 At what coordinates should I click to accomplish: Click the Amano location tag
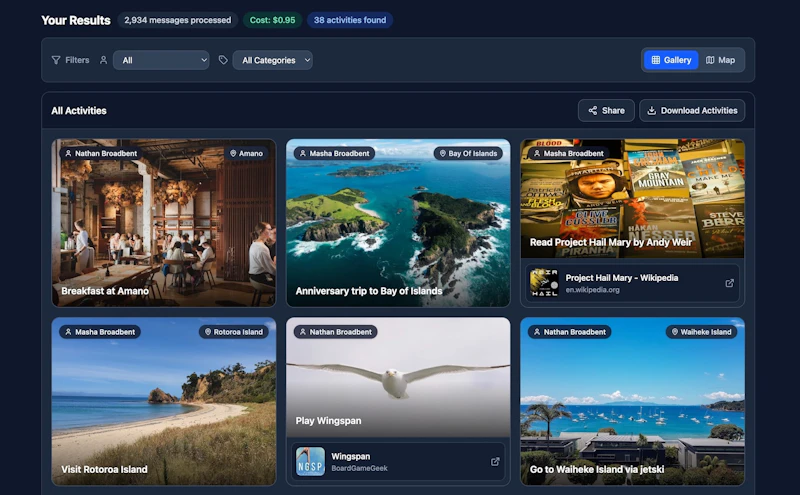(x=246, y=153)
